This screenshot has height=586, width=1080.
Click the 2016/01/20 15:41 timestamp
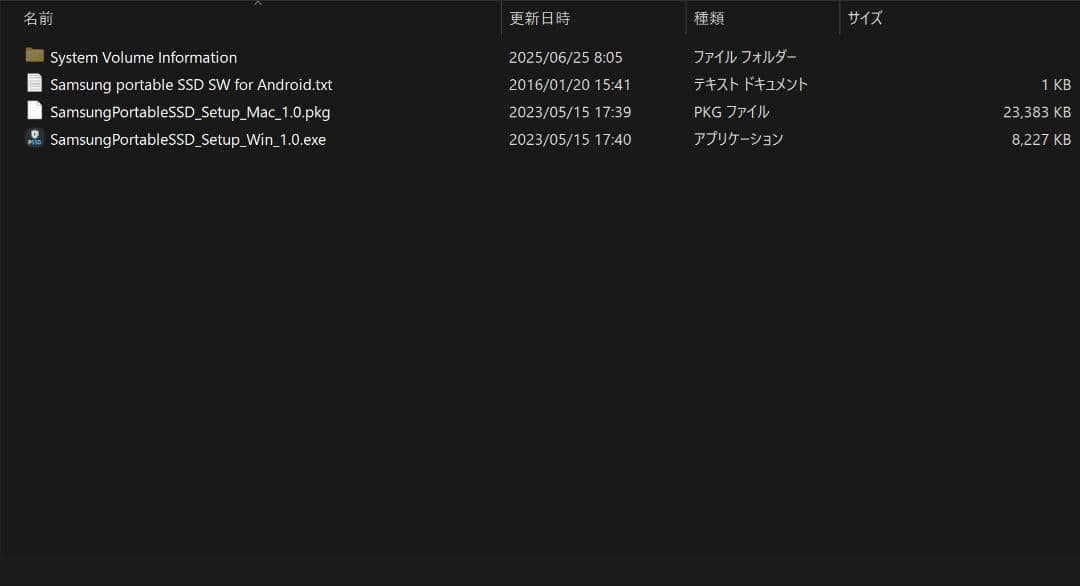[569, 85]
